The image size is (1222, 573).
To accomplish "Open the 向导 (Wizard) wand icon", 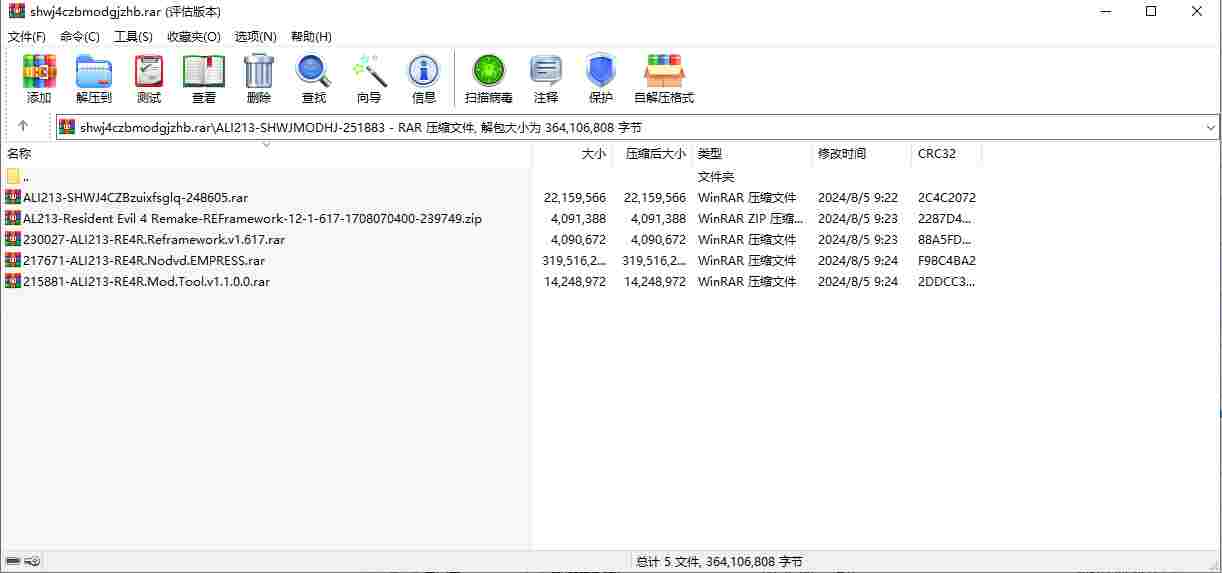I will (x=369, y=71).
